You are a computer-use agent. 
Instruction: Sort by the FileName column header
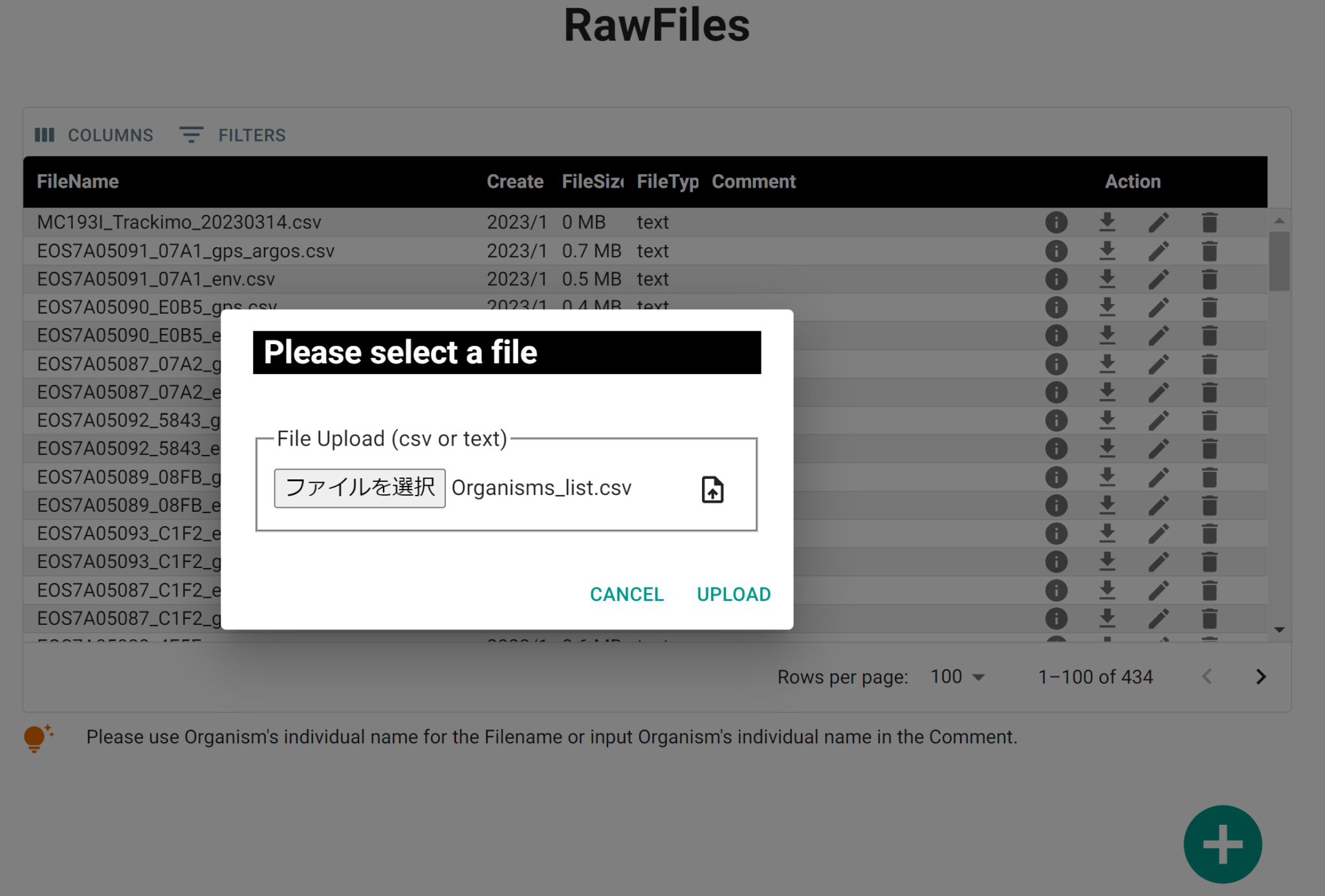(x=78, y=182)
